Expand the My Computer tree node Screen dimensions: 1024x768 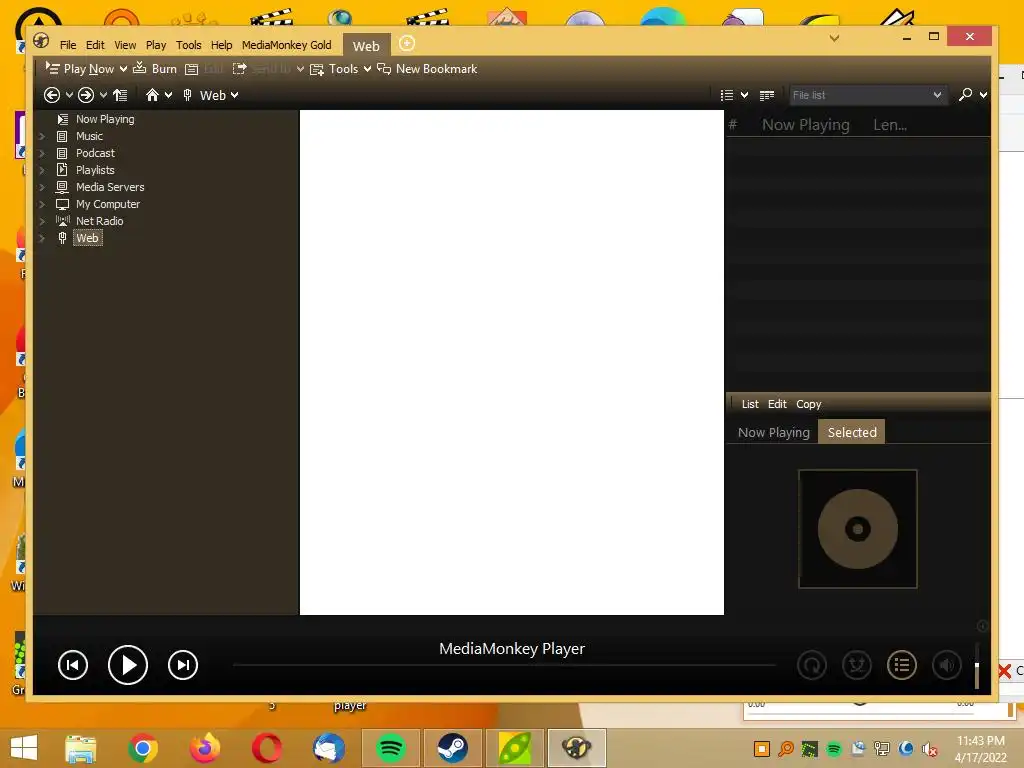[x=42, y=204]
